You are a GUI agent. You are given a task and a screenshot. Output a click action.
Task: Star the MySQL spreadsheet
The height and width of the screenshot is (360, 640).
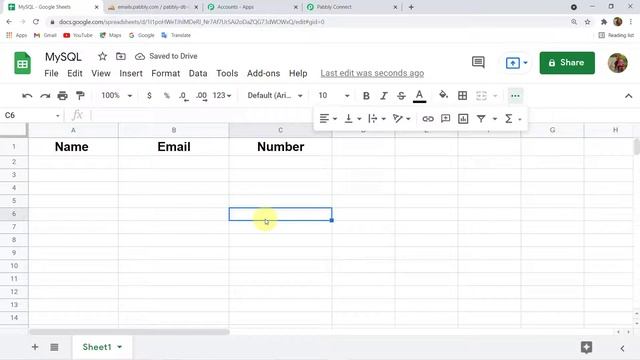click(x=102, y=56)
